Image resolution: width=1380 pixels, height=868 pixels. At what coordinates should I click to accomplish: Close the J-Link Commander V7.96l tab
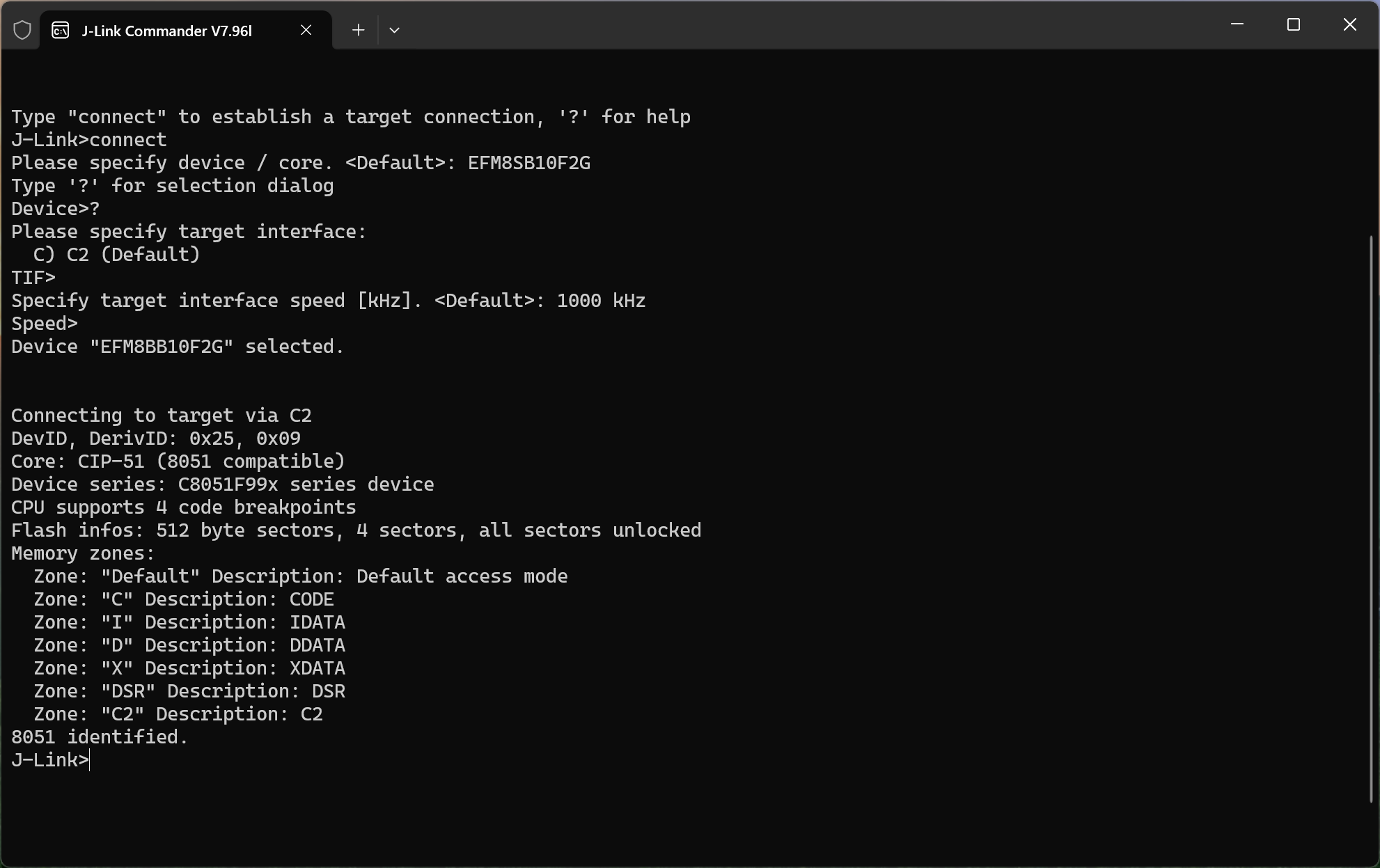coord(306,30)
